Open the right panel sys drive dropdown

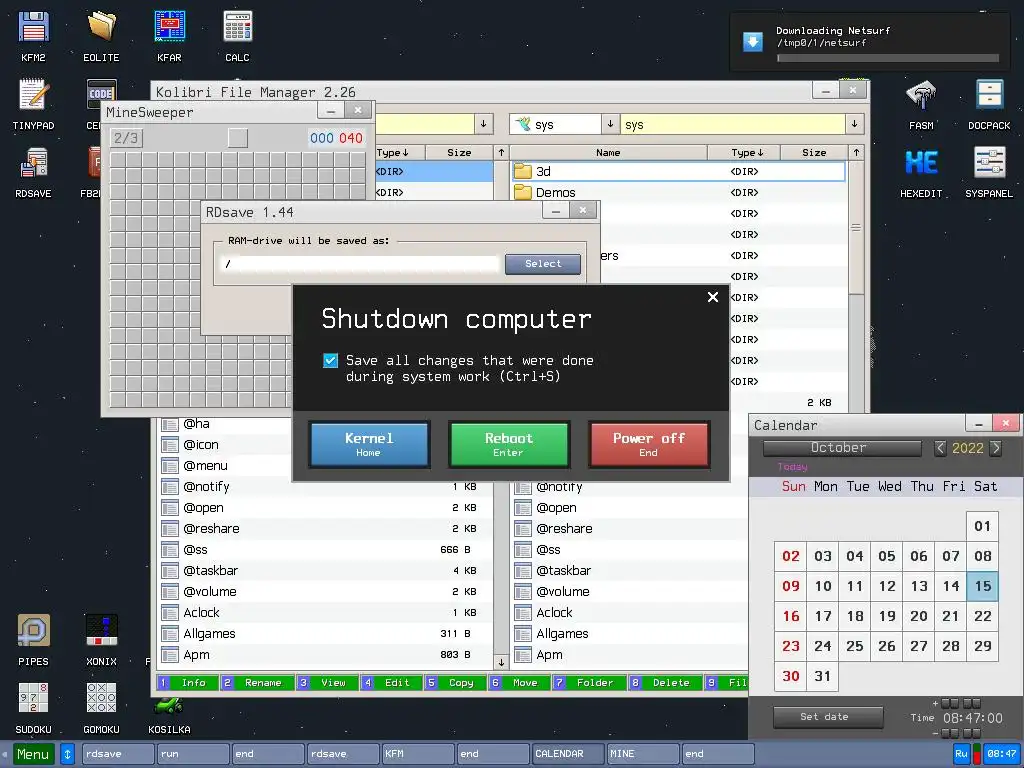click(x=610, y=123)
